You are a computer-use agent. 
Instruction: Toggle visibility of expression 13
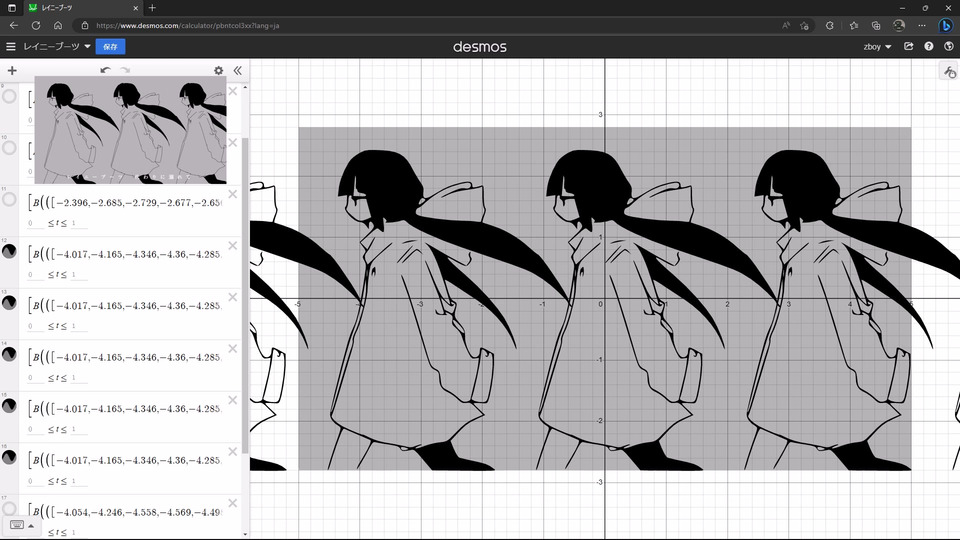(9, 302)
